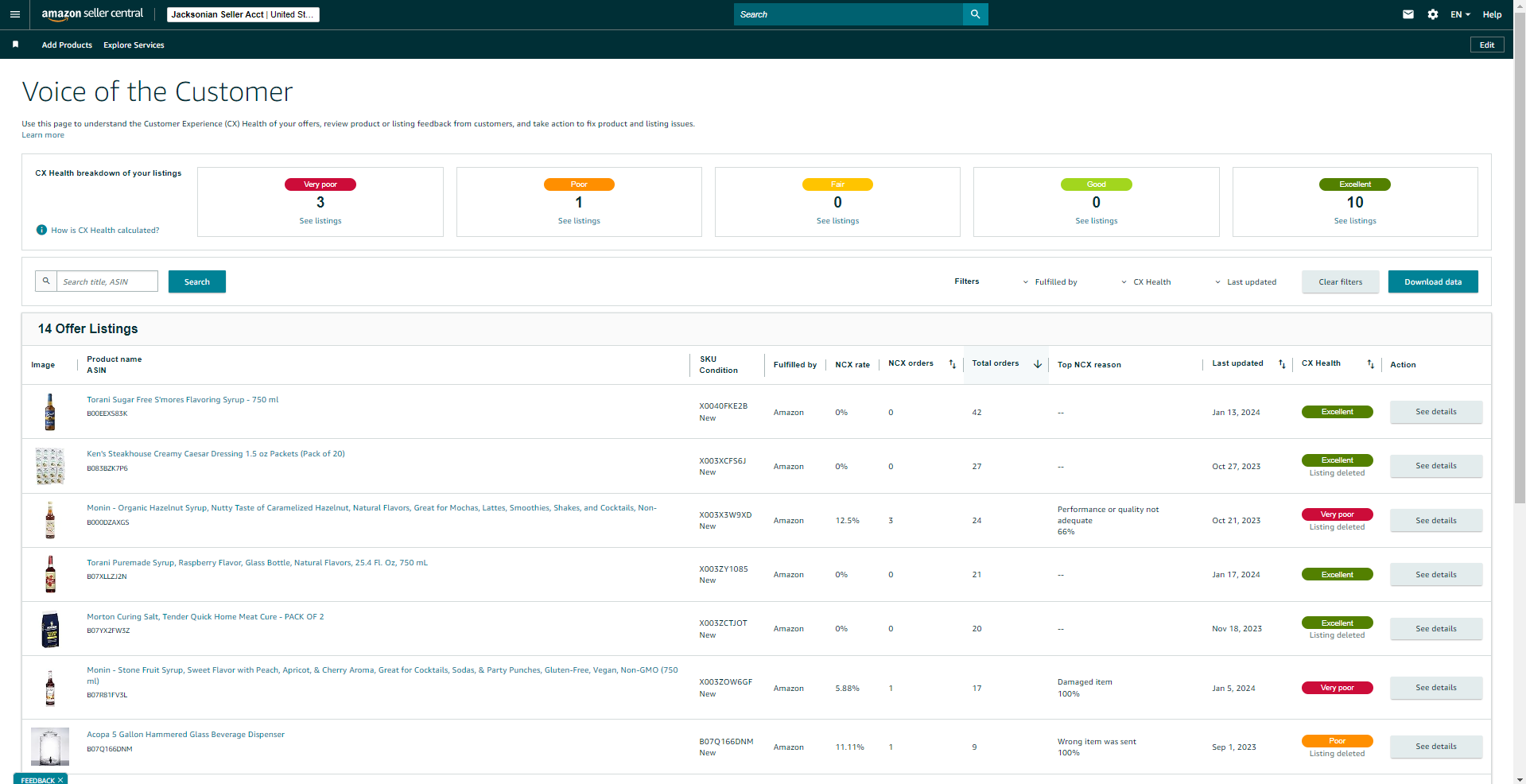Screen dimensions: 1526x784
Task: Click the bookmark icon in the navigation bar
Action: coord(15,45)
